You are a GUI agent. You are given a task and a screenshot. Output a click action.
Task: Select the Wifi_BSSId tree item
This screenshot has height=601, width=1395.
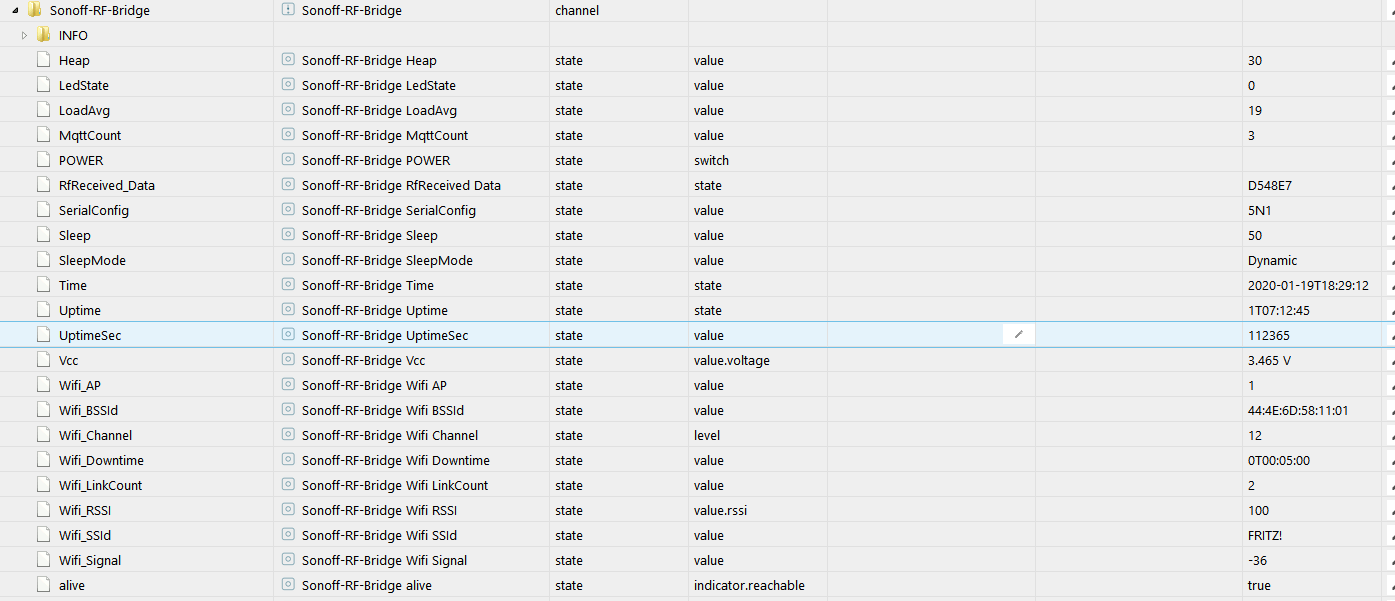(89, 410)
